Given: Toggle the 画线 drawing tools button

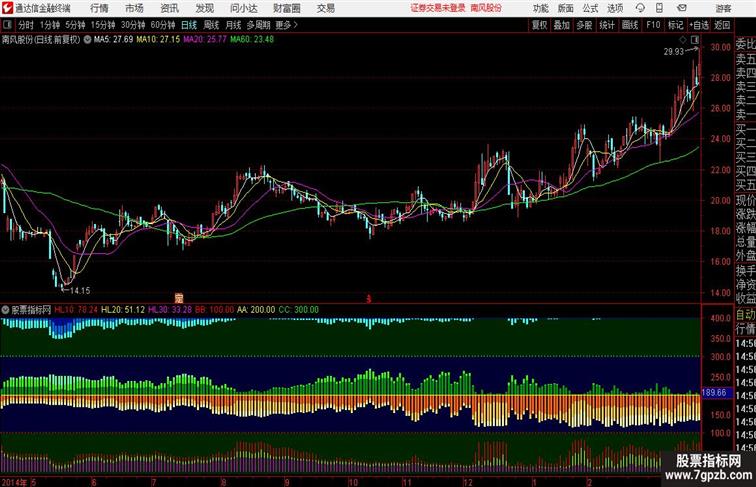Looking at the screenshot, I should click(x=630, y=25).
